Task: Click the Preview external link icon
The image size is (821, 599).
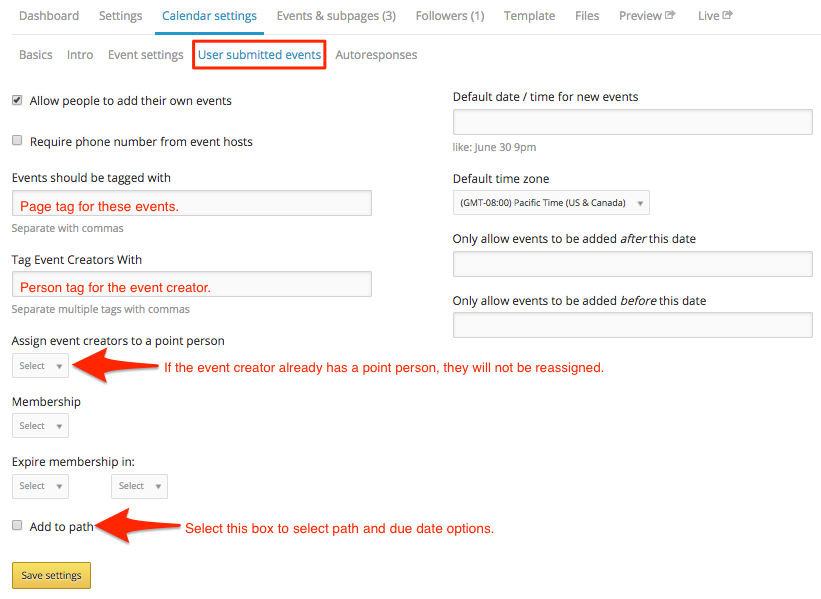Action: (670, 15)
